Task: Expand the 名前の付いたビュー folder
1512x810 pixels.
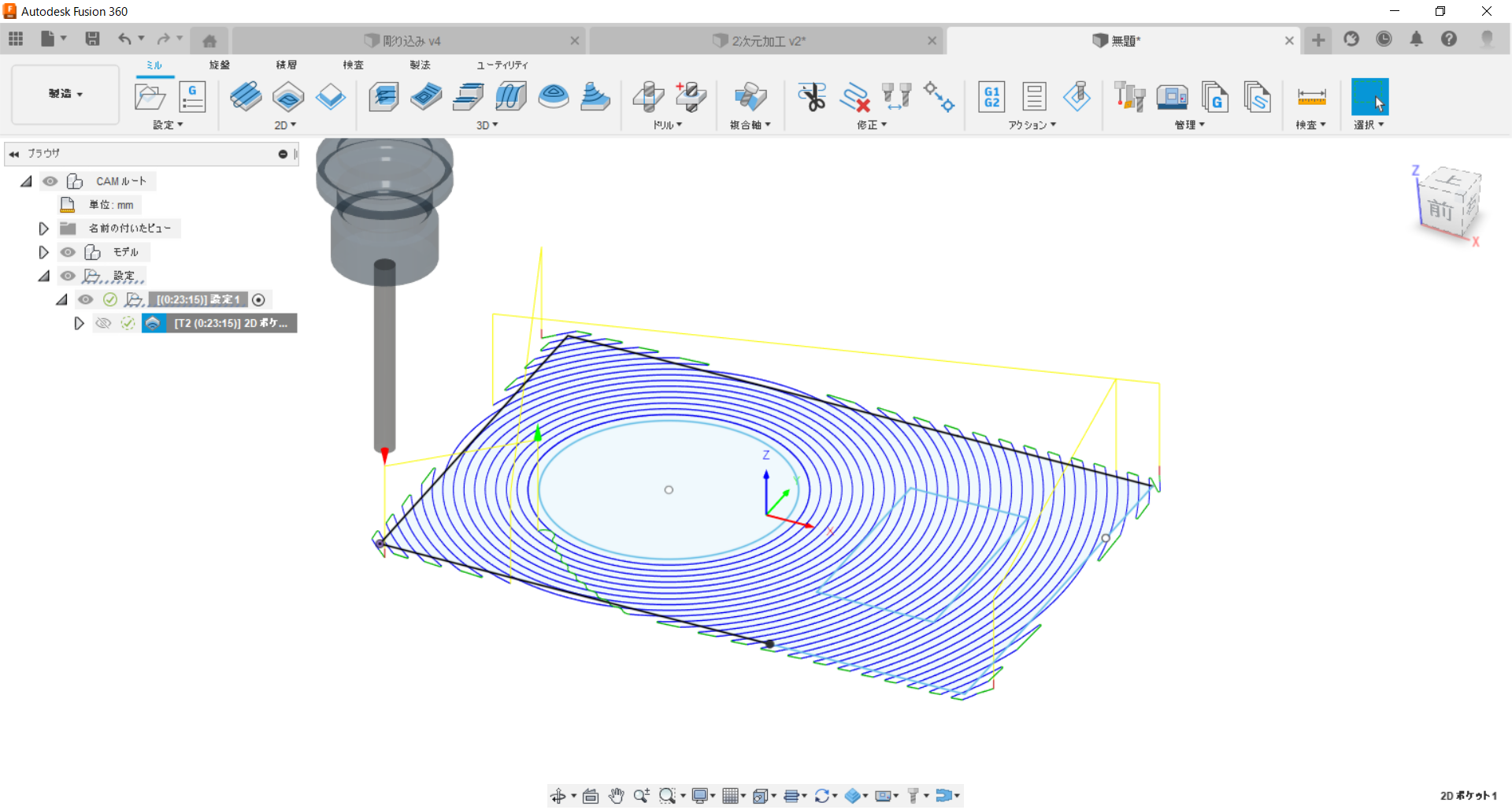Action: click(44, 229)
